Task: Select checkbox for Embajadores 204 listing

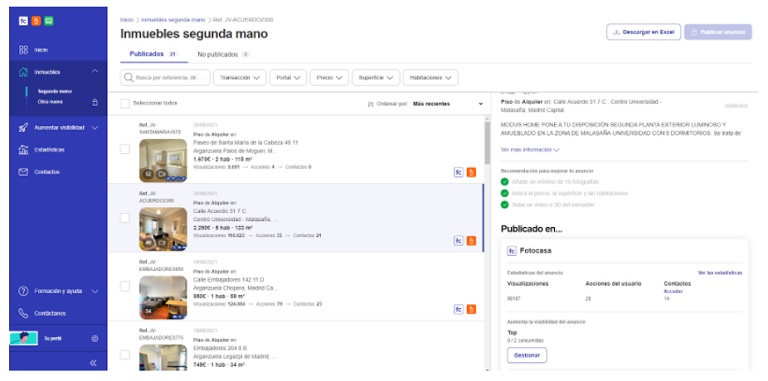Action: [x=125, y=355]
